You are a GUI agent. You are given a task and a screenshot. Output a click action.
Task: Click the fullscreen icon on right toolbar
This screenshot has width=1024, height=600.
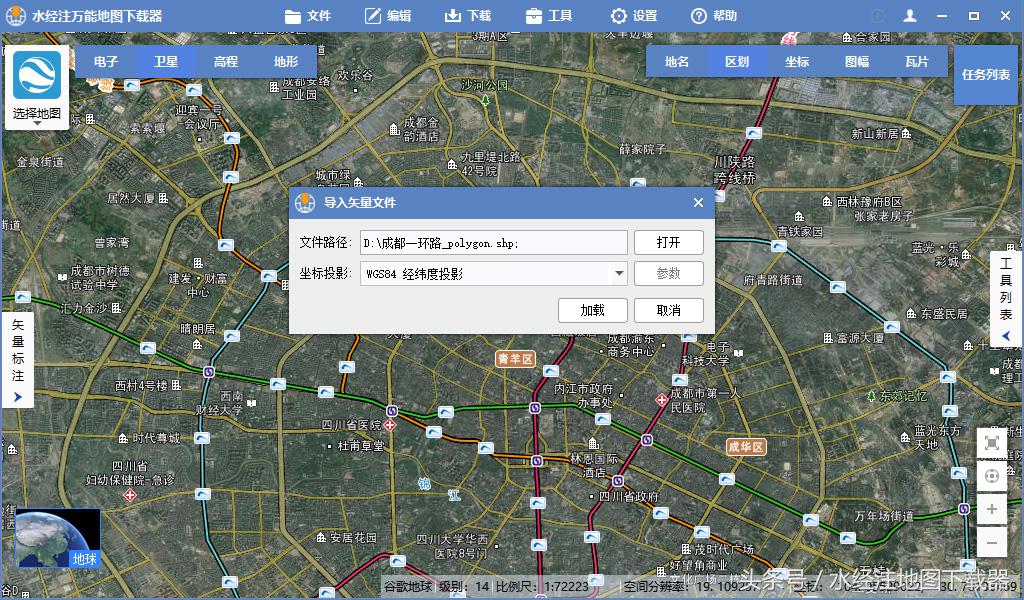click(x=992, y=441)
